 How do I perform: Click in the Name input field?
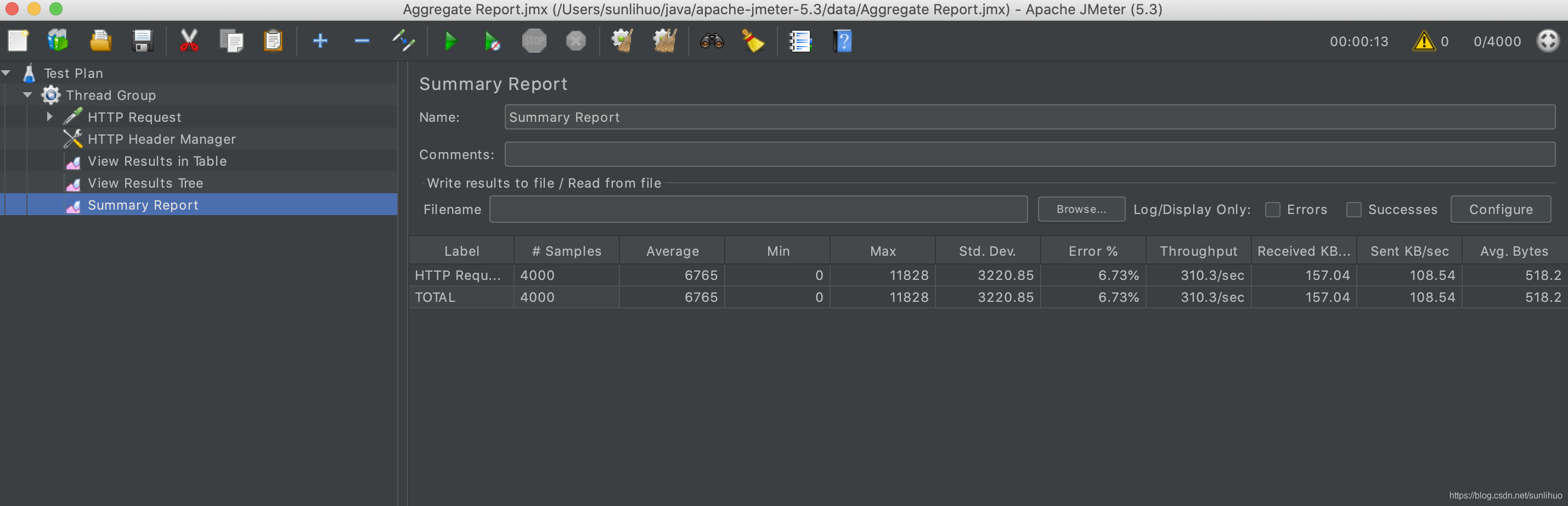tap(1029, 117)
